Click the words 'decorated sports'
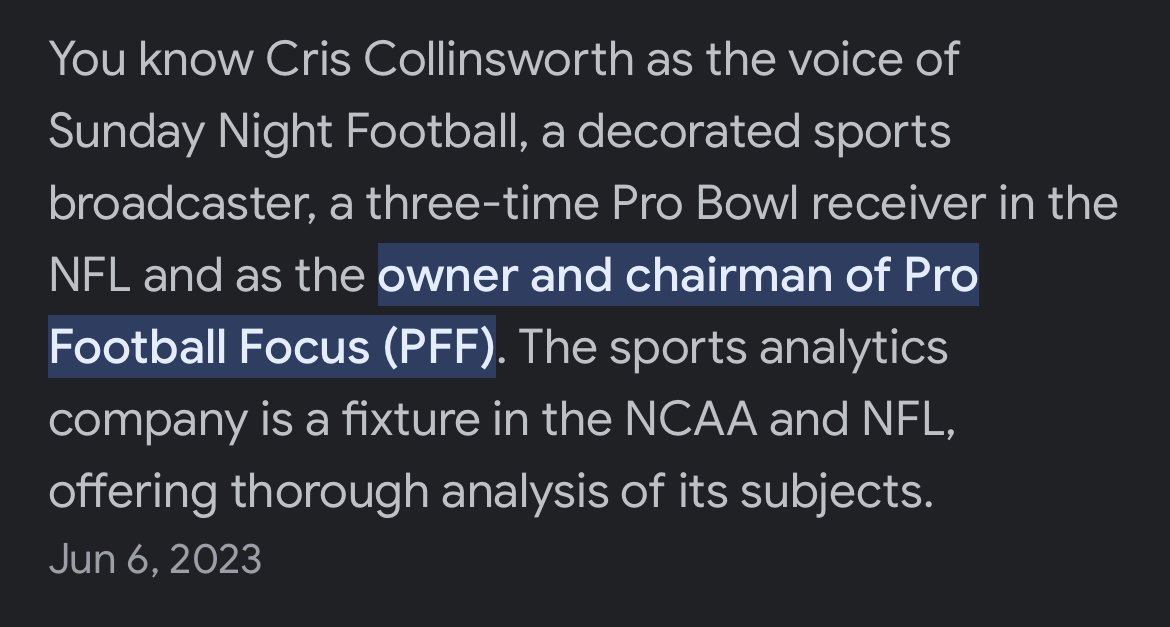Image resolution: width=1170 pixels, height=627 pixels. [x=764, y=132]
